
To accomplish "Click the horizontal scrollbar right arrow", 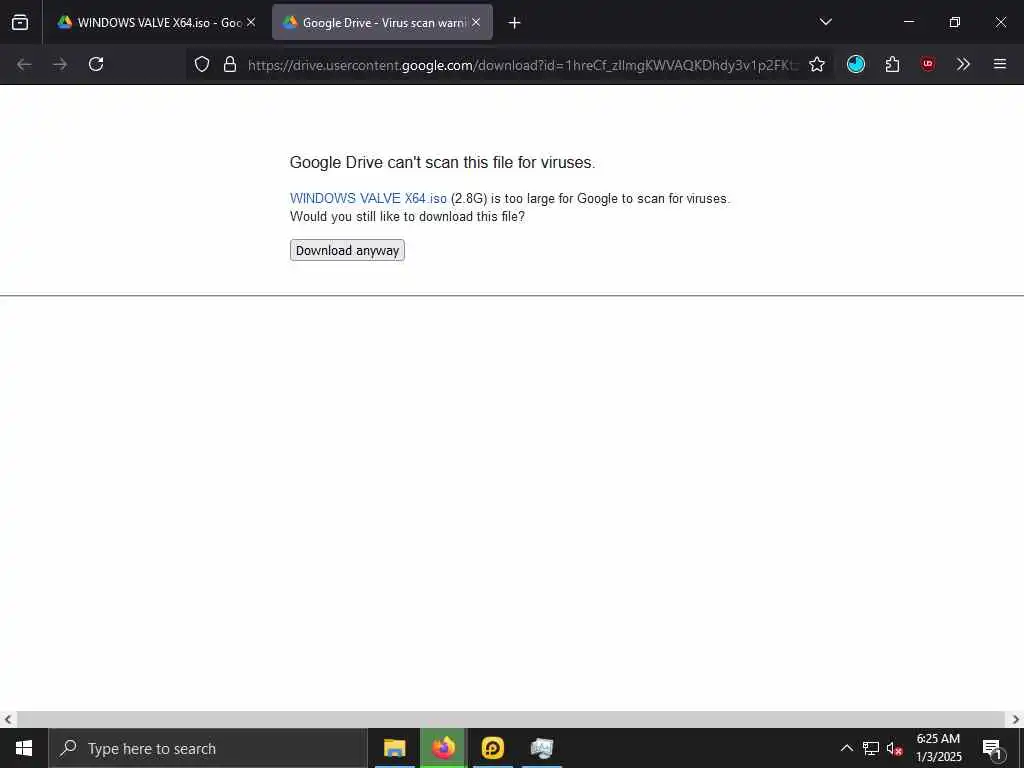I will pos(1016,720).
